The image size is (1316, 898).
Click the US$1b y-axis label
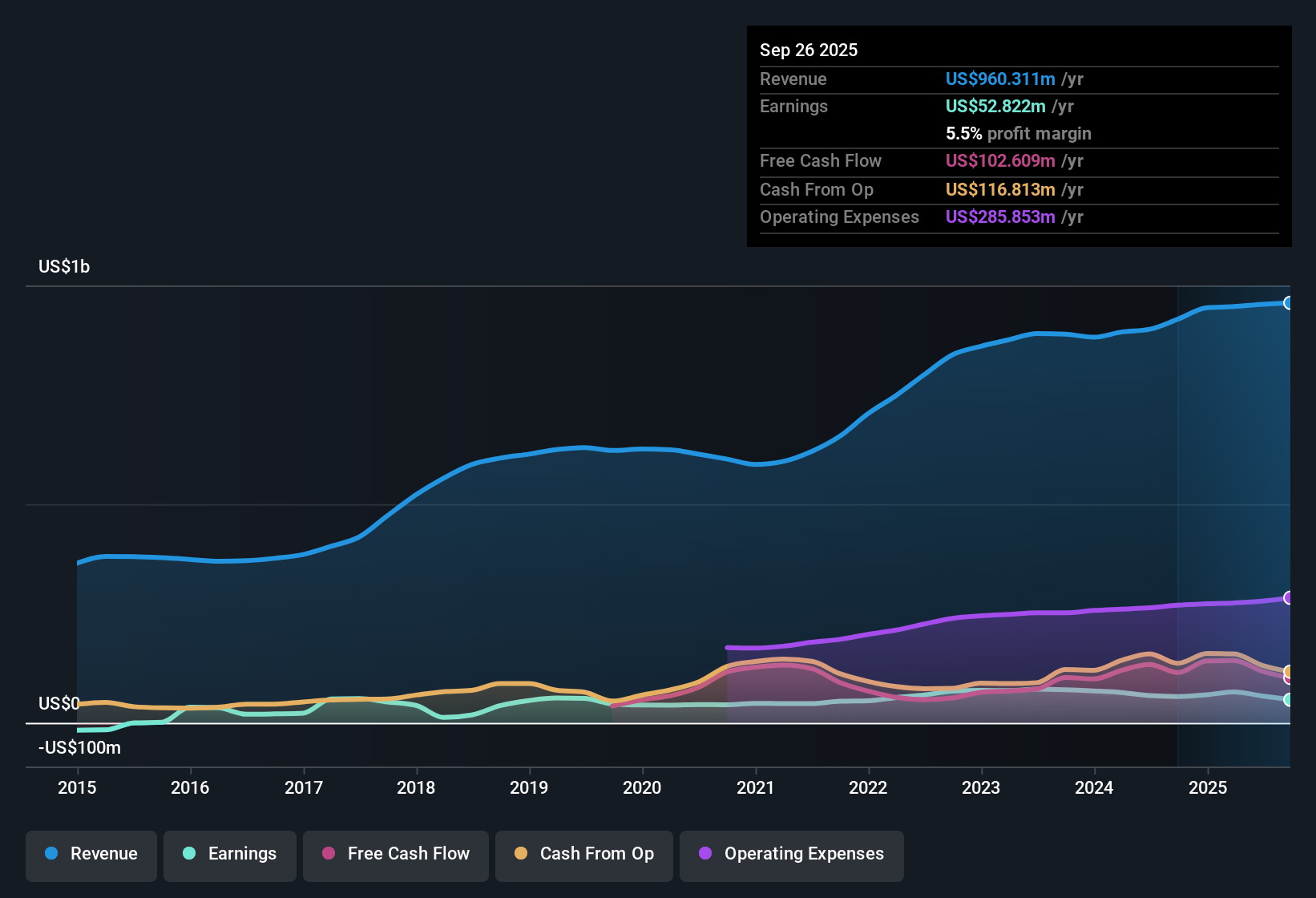[x=64, y=267]
